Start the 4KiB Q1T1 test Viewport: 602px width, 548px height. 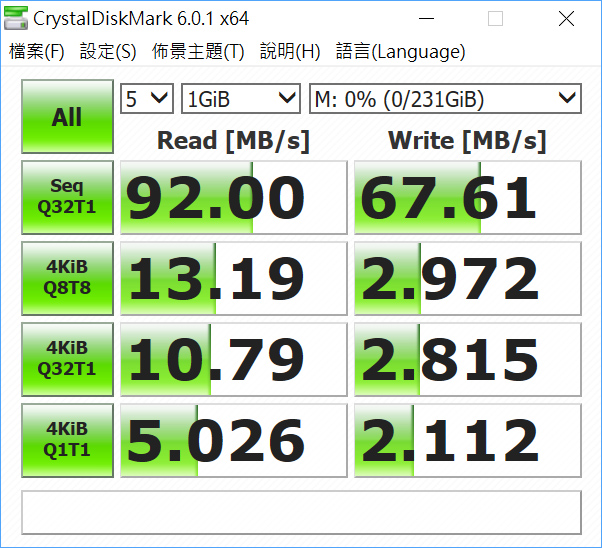pos(67,440)
